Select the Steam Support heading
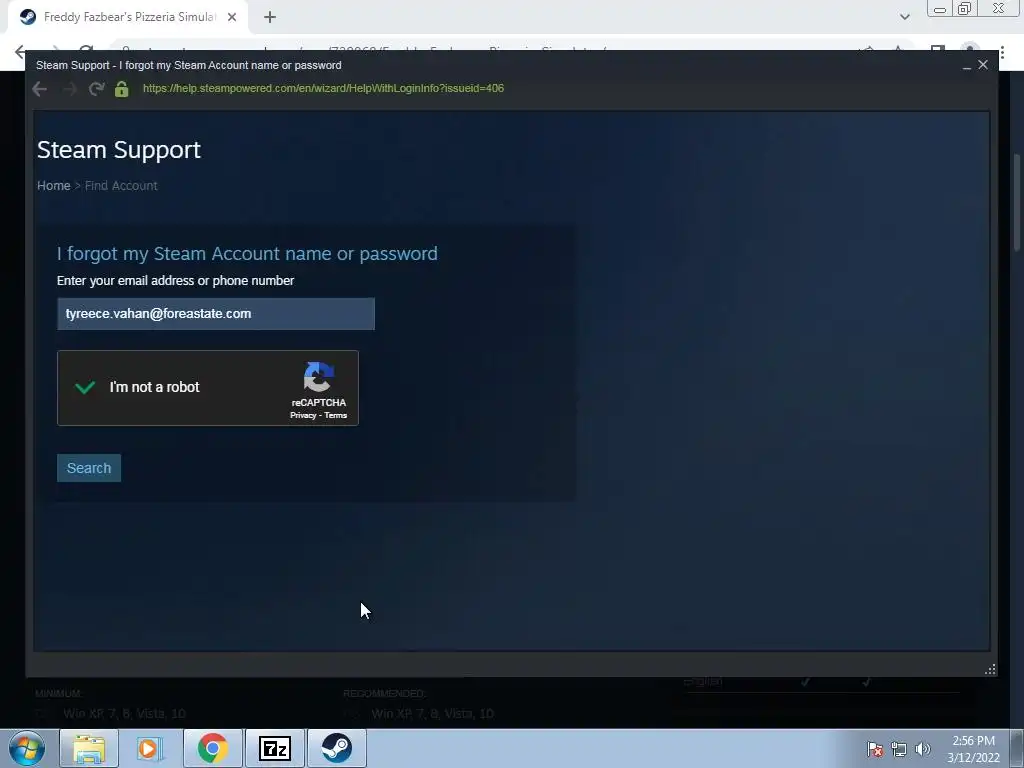This screenshot has height=768, width=1024. (119, 150)
